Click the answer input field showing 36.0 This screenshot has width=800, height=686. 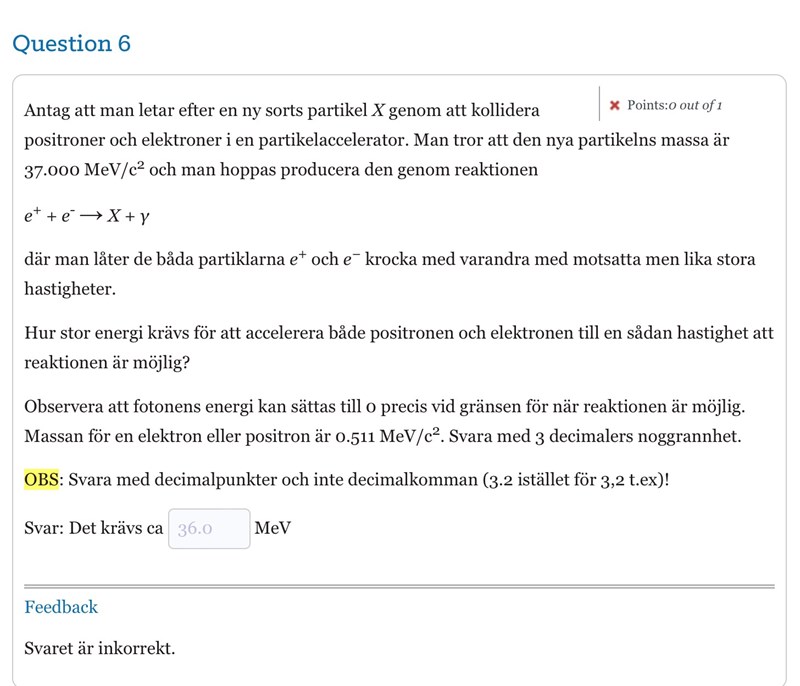209,528
